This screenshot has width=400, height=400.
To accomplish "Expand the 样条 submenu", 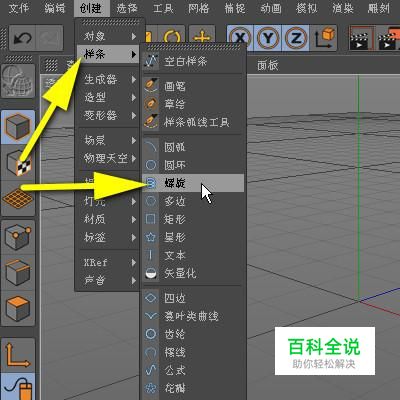I will point(108,54).
